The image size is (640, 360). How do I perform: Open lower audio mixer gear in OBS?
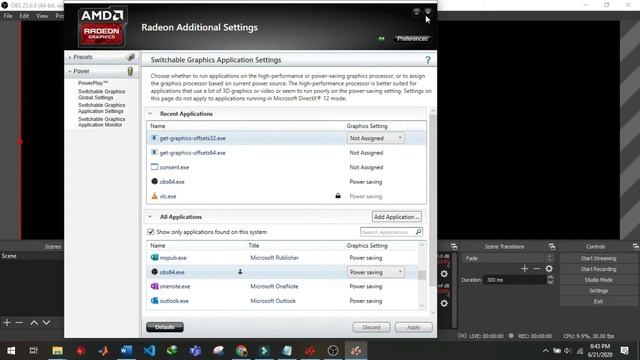pyautogui.click(x=444, y=303)
